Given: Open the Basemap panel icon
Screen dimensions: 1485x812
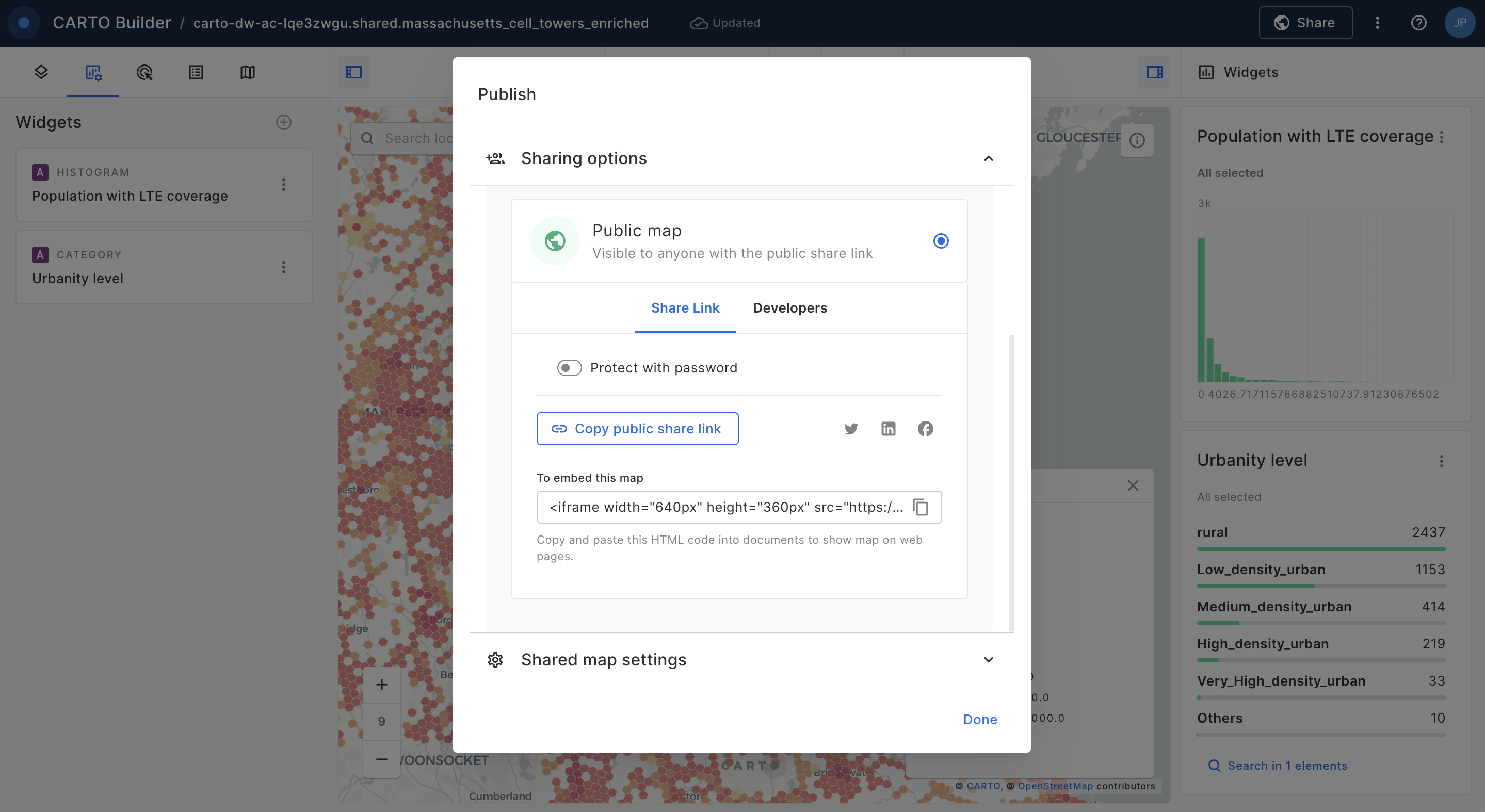Looking at the screenshot, I should click(x=247, y=72).
